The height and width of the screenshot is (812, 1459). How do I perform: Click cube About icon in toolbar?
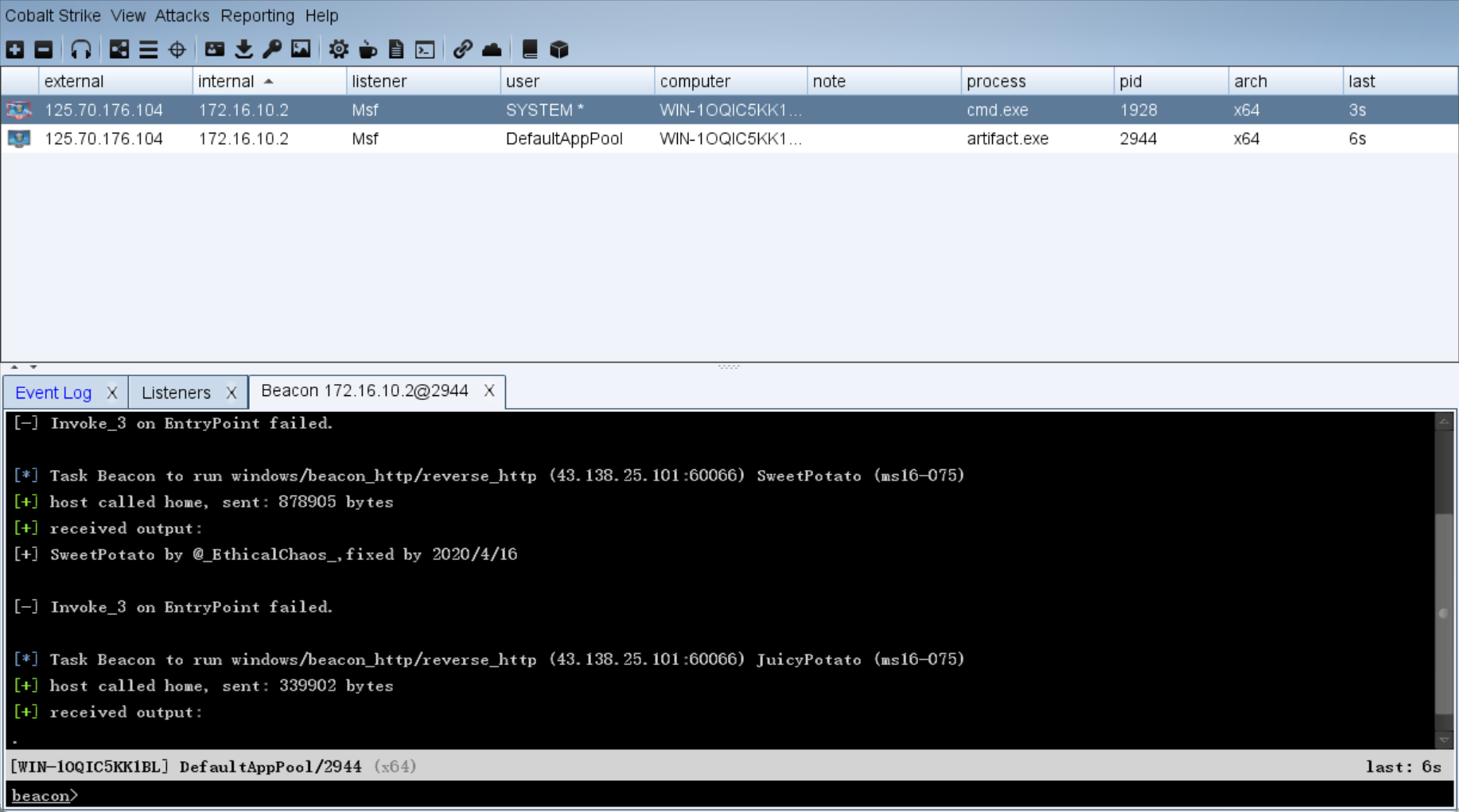click(559, 49)
